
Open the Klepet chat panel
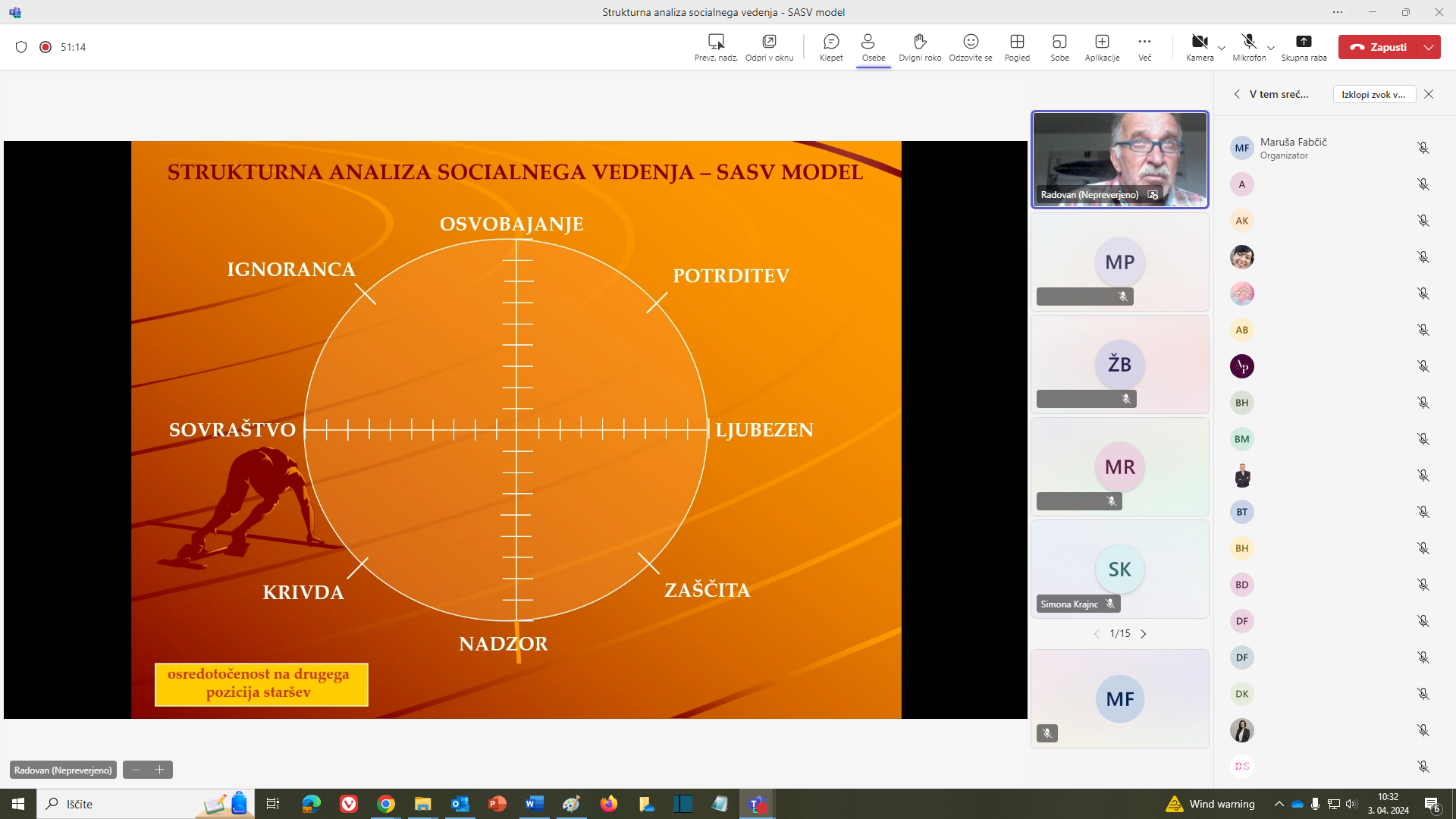click(831, 47)
